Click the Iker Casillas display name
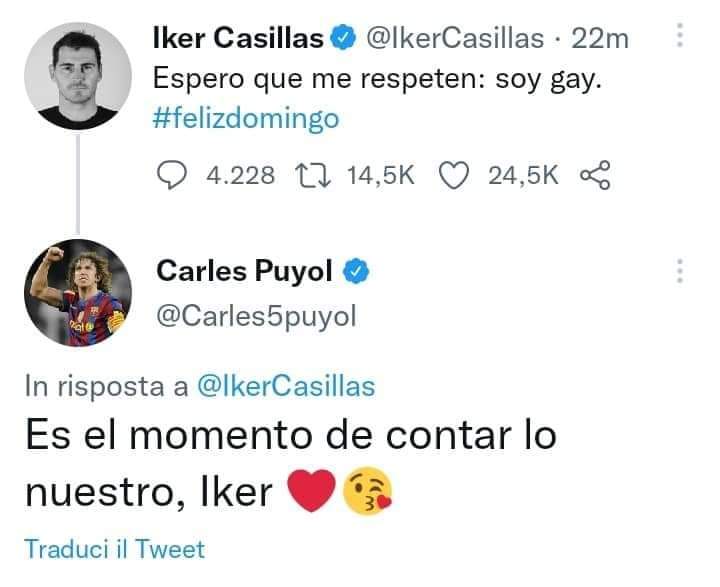The height and width of the screenshot is (587, 720). (x=237, y=39)
